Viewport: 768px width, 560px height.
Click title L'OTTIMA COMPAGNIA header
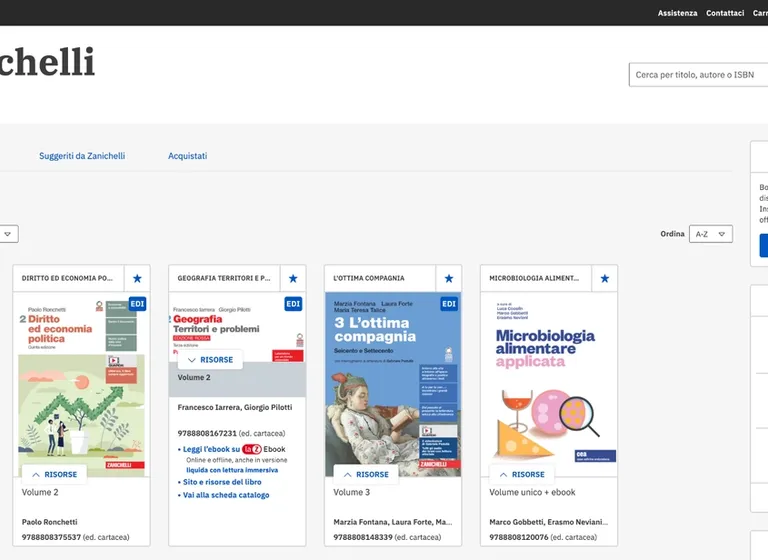(x=369, y=278)
